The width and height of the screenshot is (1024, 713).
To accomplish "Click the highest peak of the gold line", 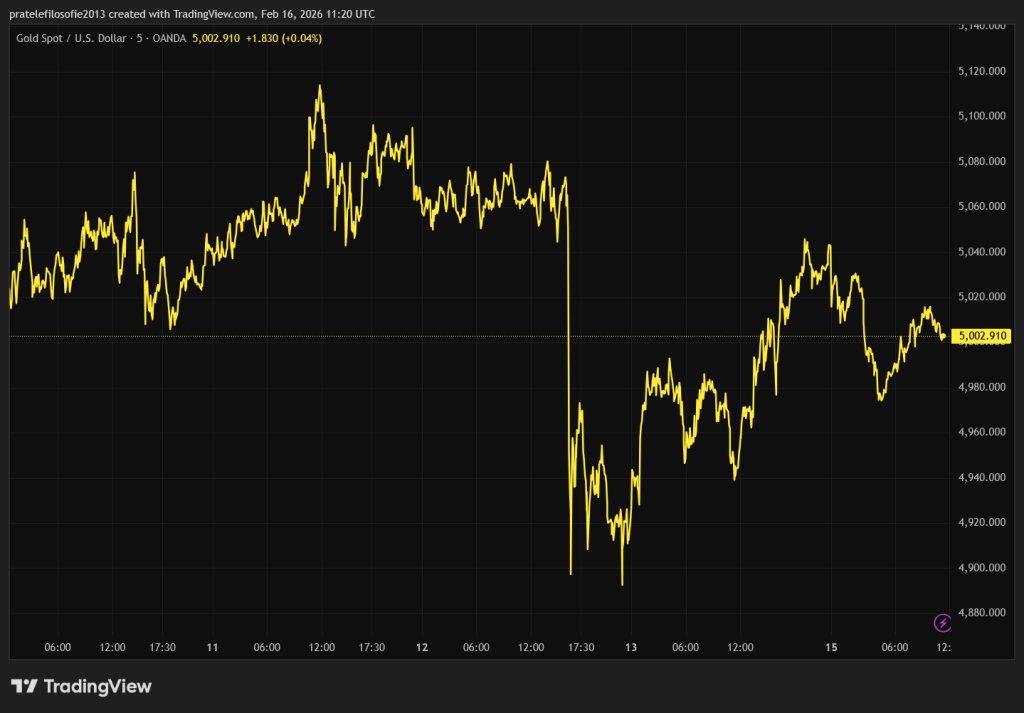I will point(320,86).
